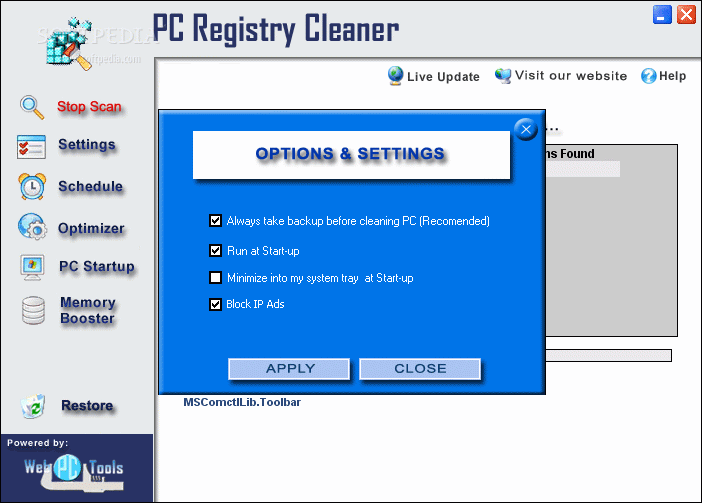Enable Minimize into my system tray at Start-up
This screenshot has width=702, height=503.
(215, 278)
